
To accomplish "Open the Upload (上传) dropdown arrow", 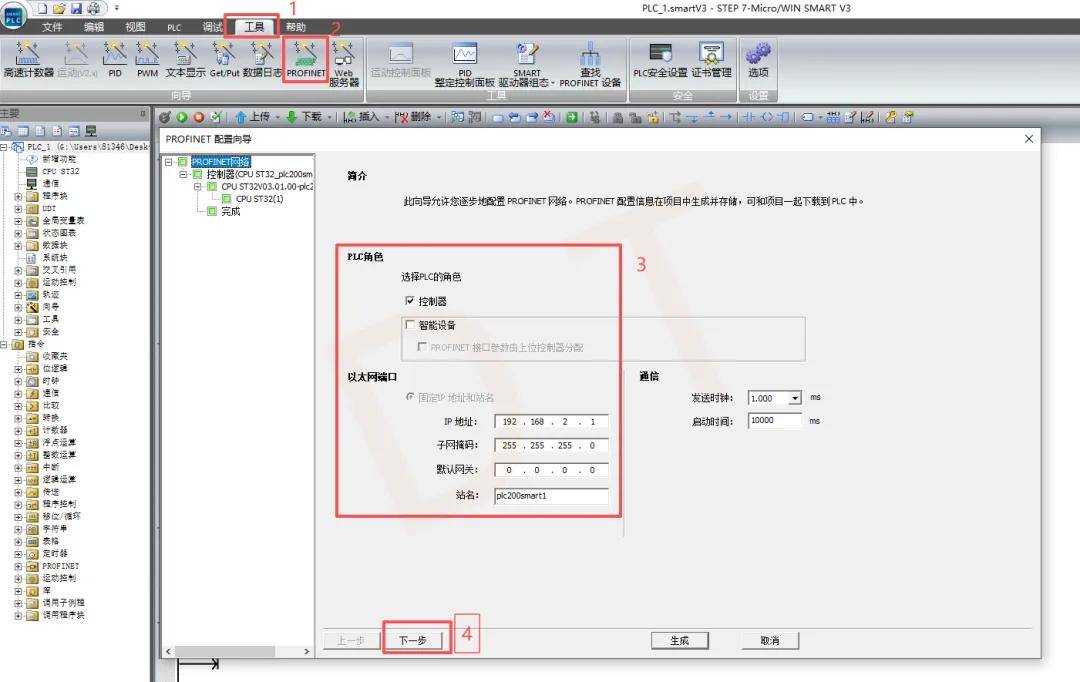I will (278, 118).
